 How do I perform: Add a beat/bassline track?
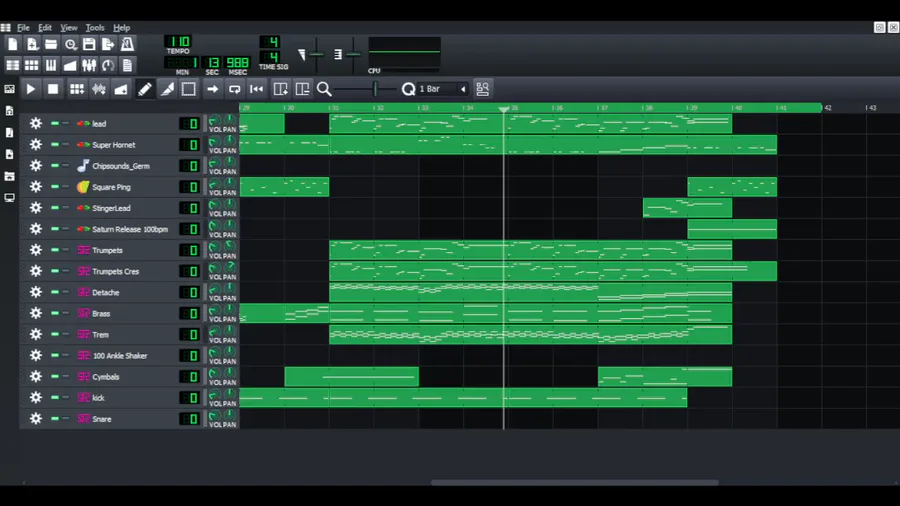76,89
